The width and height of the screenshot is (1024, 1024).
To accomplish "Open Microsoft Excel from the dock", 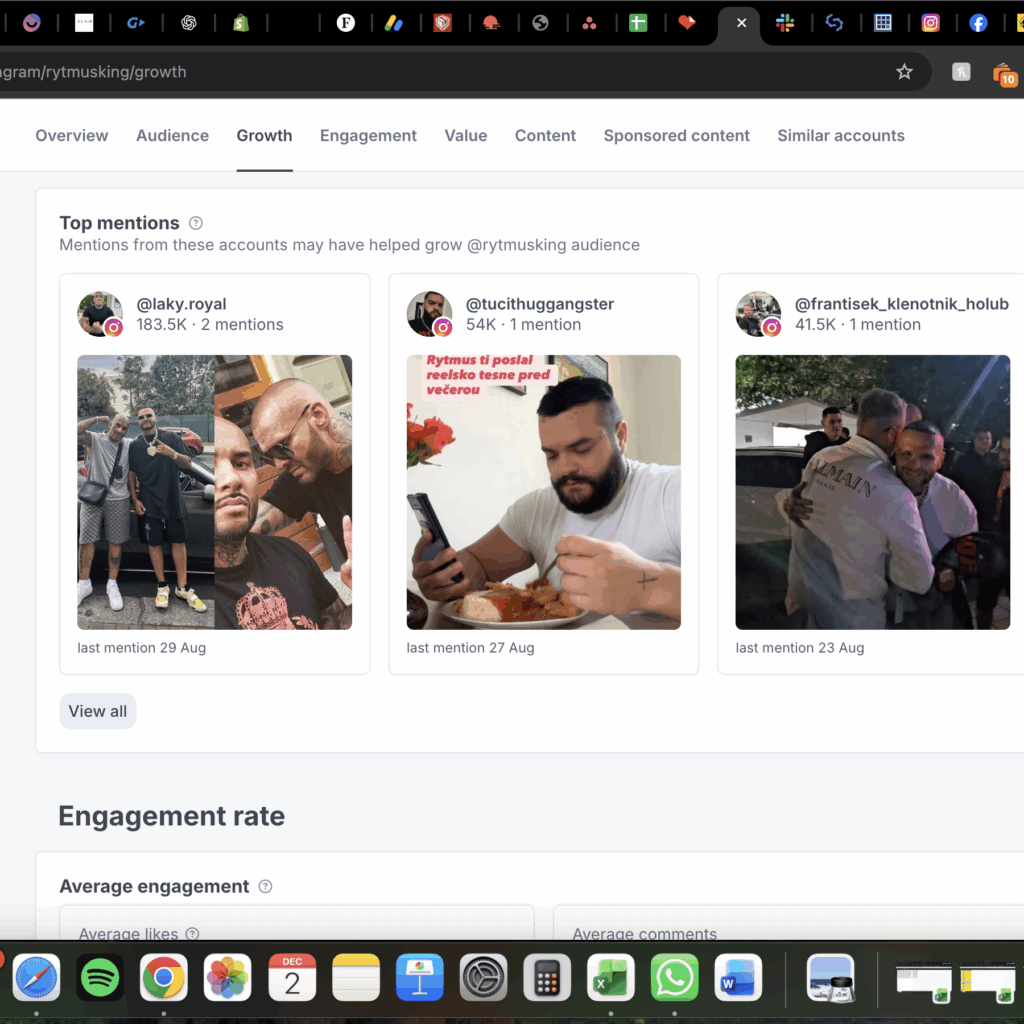I will [611, 977].
